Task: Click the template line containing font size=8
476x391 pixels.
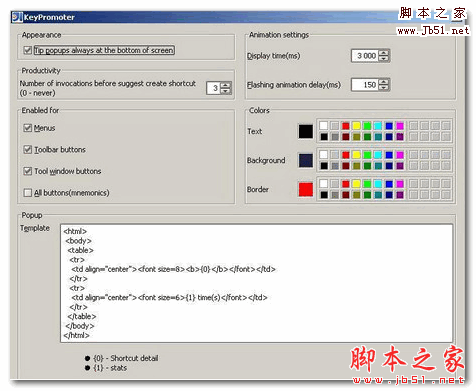Action: pyautogui.click(x=173, y=269)
